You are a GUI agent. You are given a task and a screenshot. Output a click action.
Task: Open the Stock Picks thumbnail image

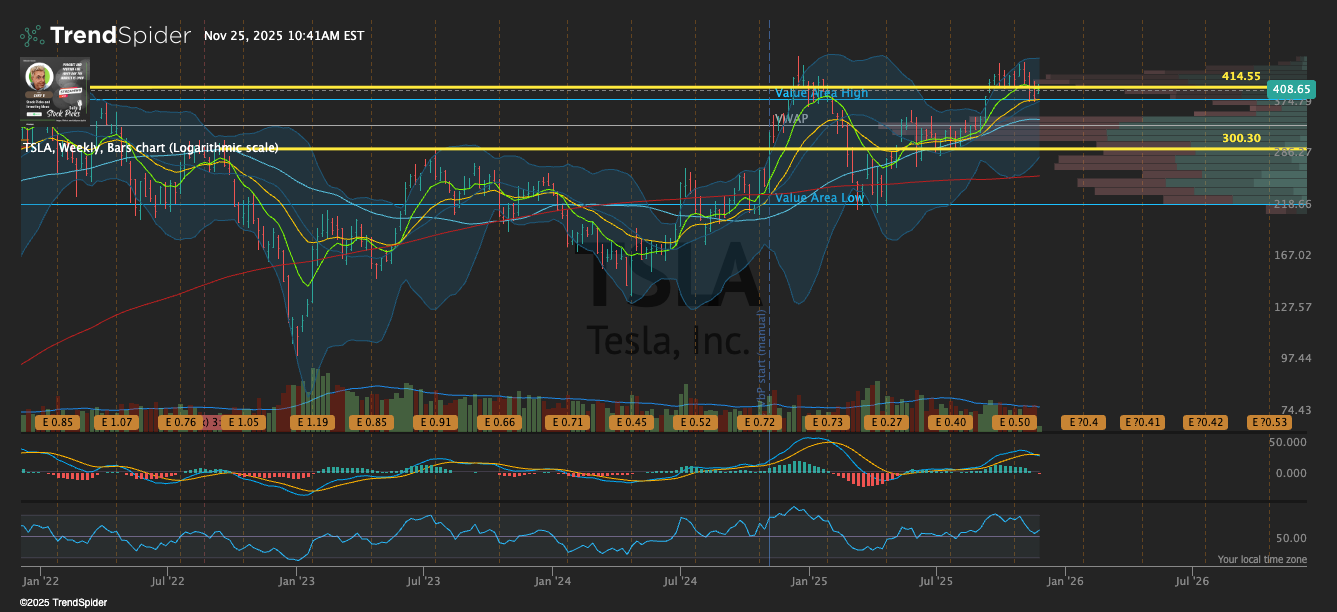55,90
